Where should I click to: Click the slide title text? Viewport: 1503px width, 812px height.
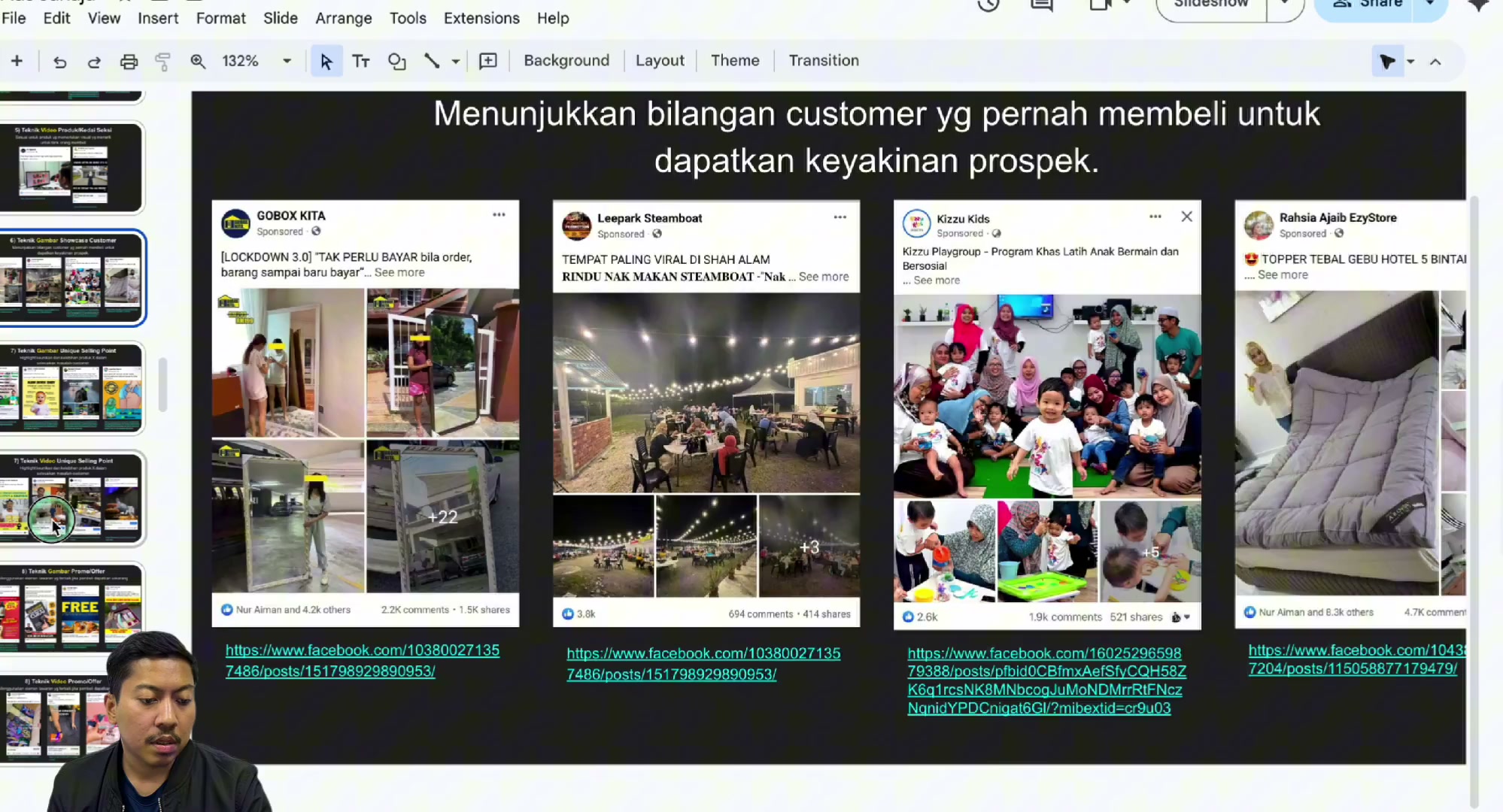click(876, 137)
